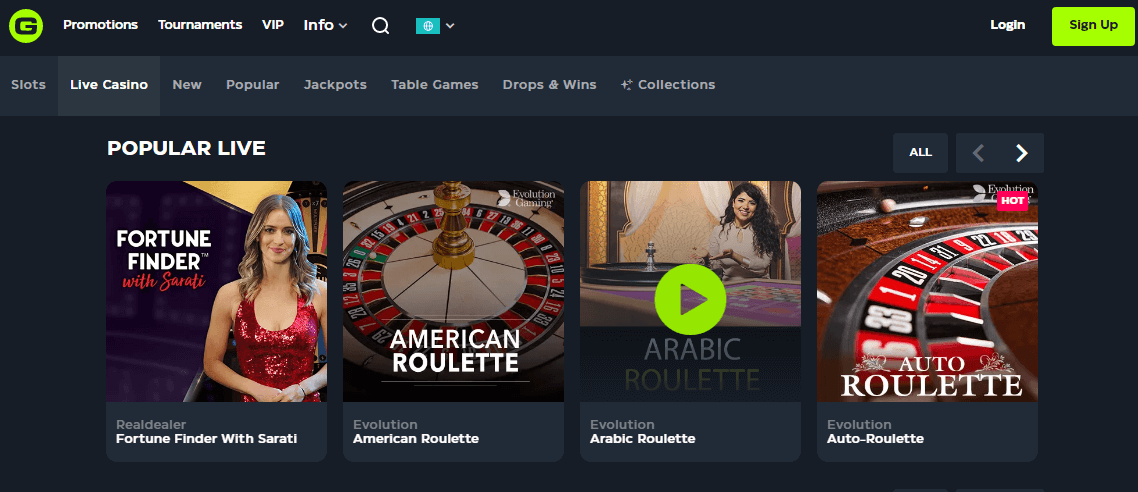Open the Promotions page
1138x492 pixels.
click(x=100, y=25)
